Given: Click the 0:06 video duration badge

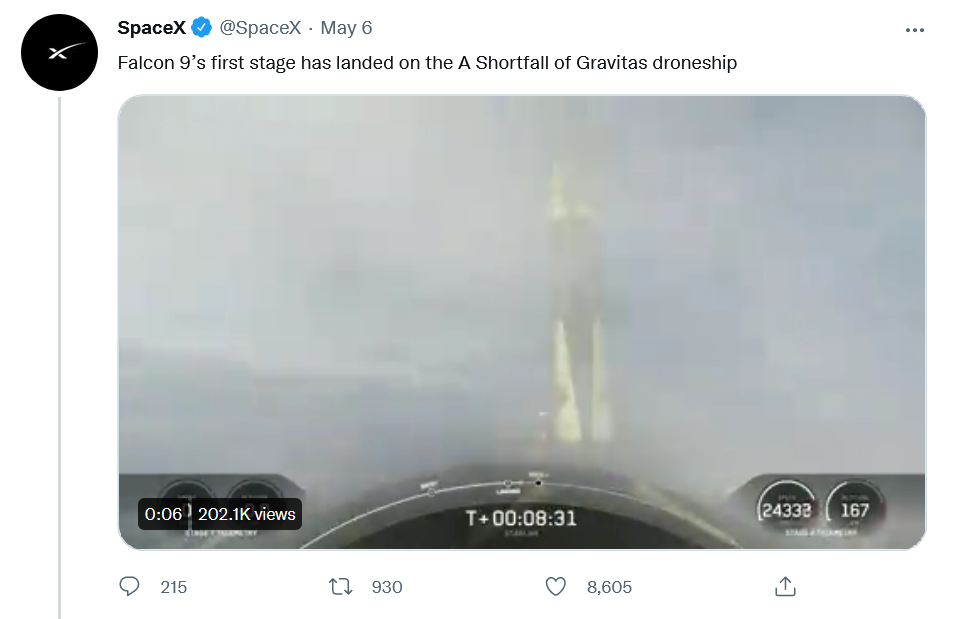Looking at the screenshot, I should coord(163,514).
